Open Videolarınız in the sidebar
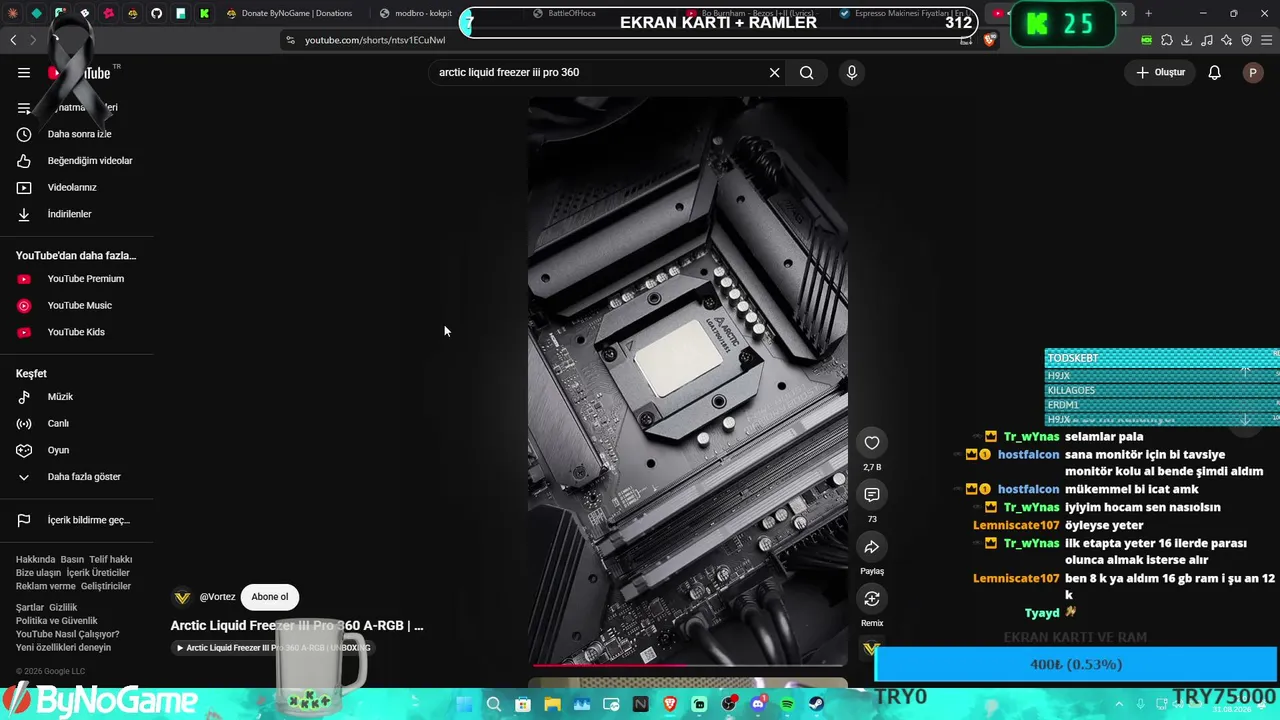 (x=79, y=187)
